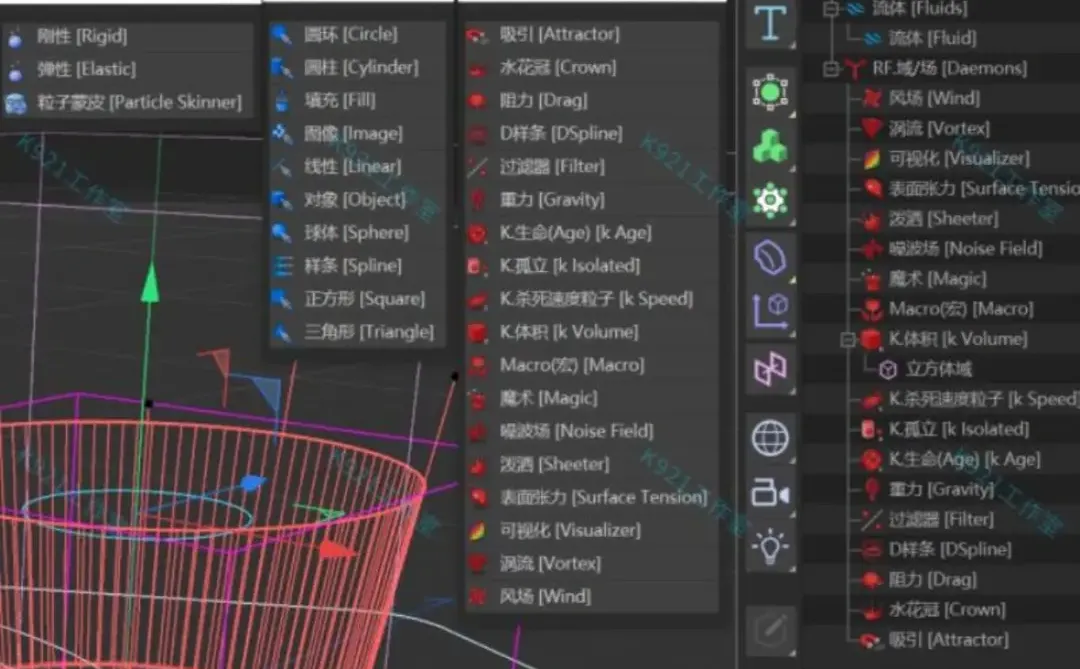
Task: Click the purple bent planes icon
Action: (770, 369)
